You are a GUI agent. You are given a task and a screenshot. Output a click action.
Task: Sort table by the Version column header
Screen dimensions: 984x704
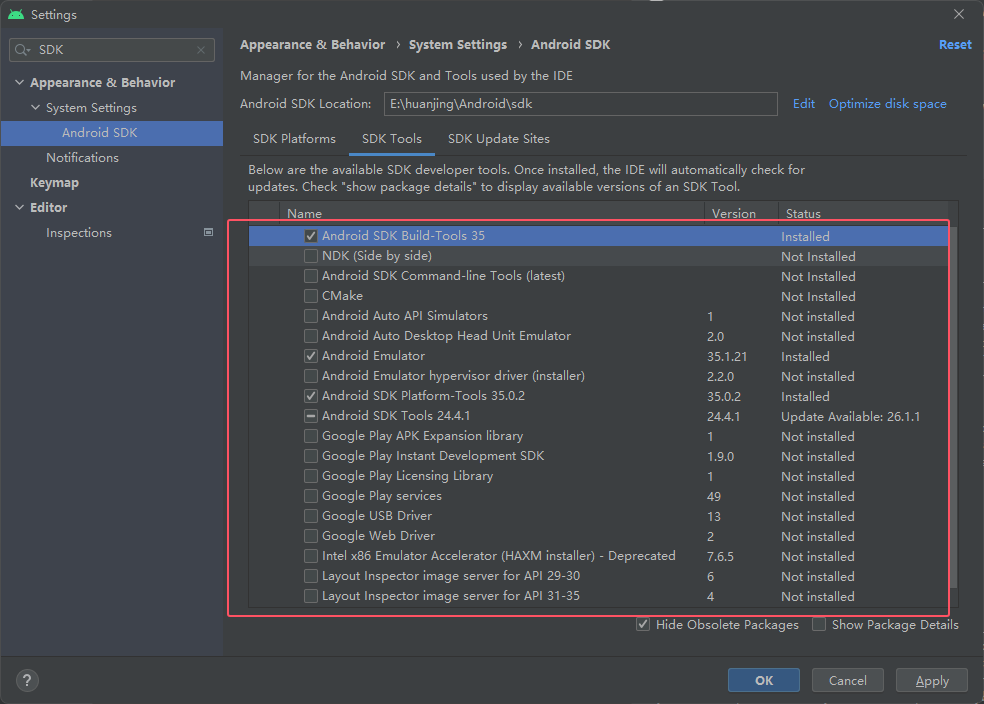741,213
